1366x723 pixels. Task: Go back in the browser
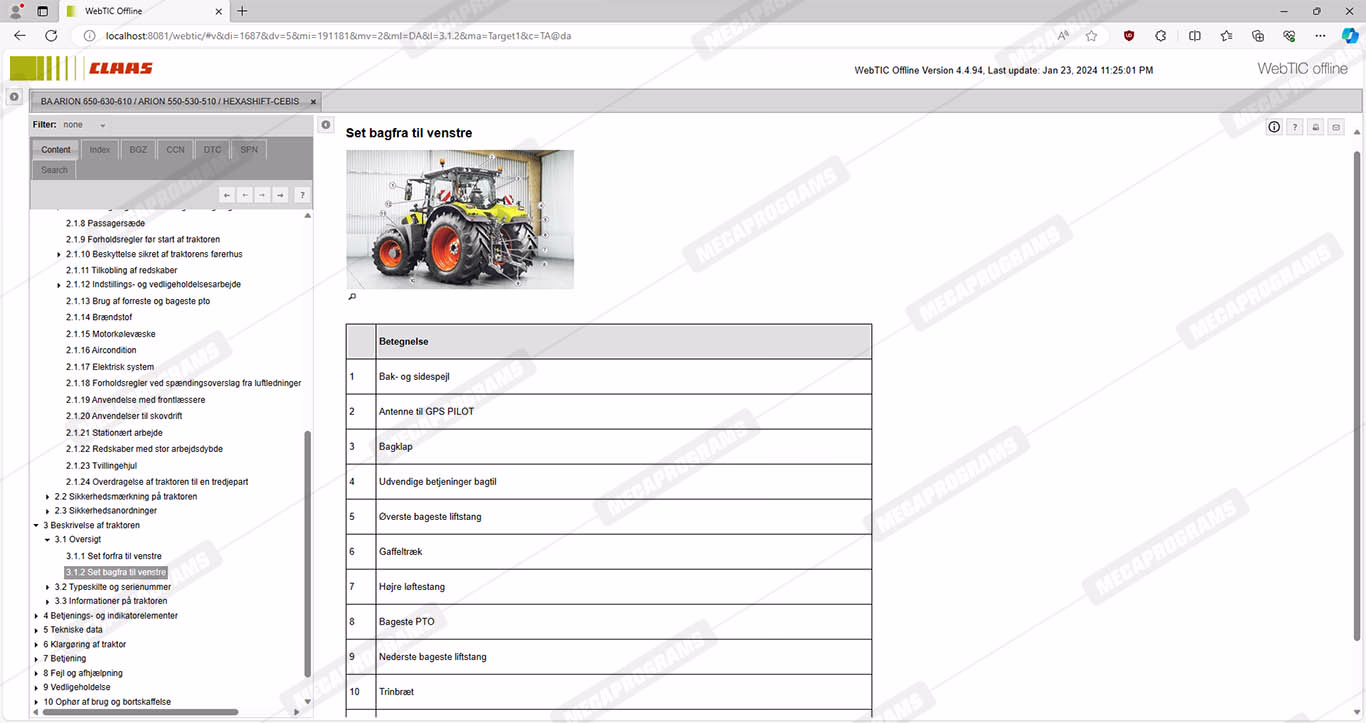point(20,35)
